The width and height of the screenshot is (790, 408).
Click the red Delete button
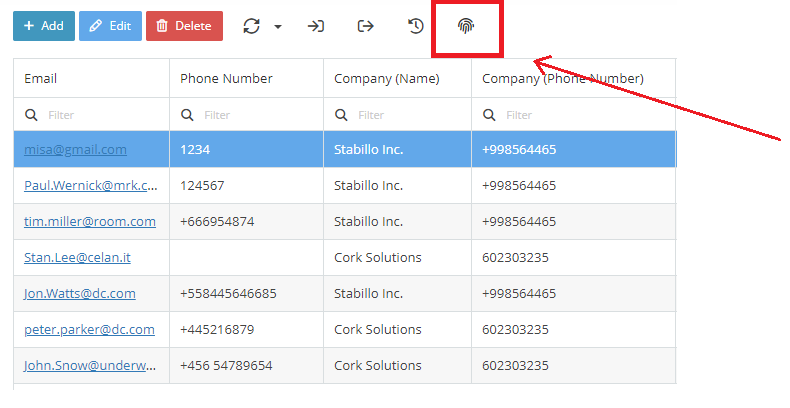[x=184, y=26]
